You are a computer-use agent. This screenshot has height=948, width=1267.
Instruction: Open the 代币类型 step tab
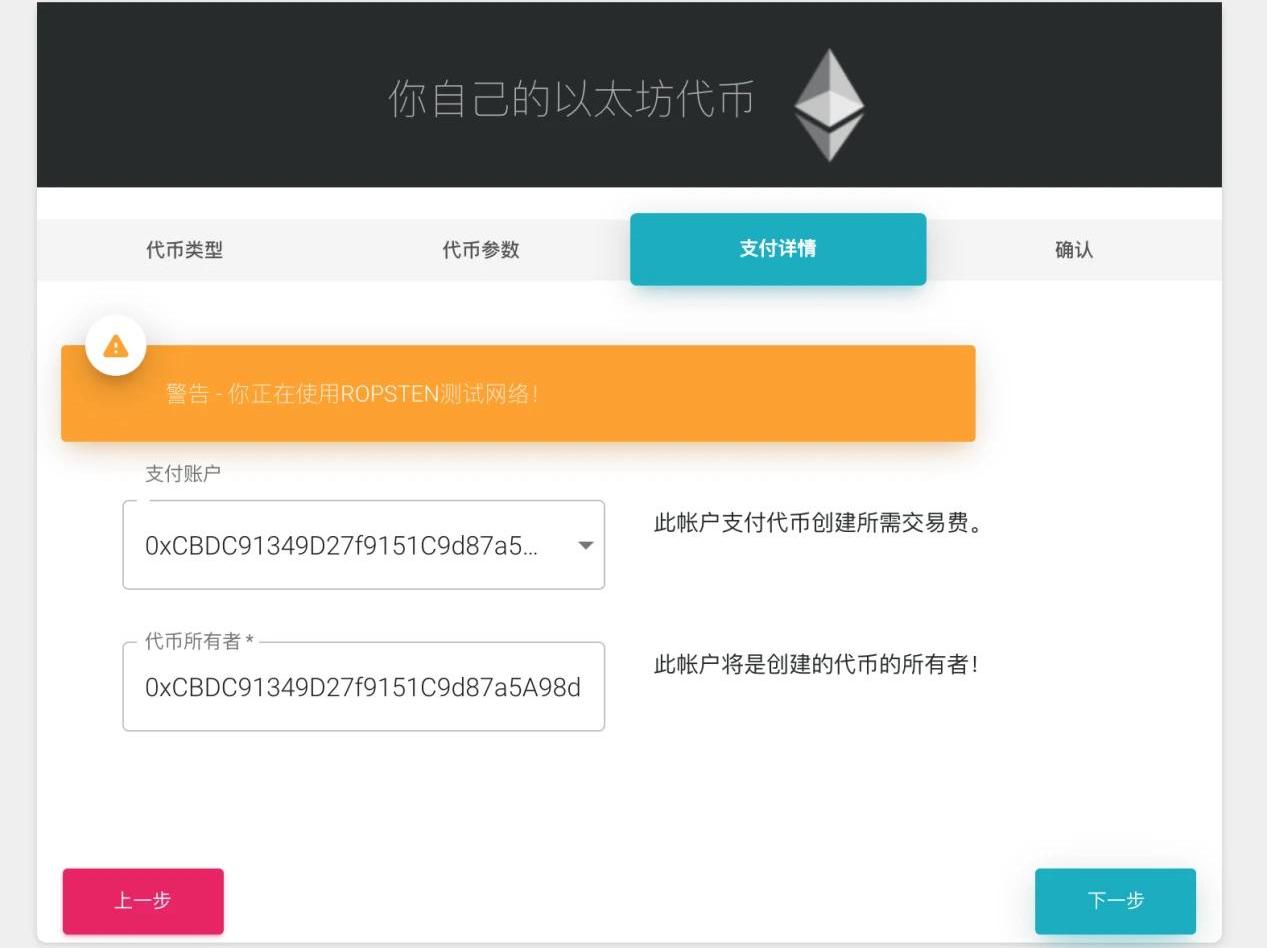tap(184, 250)
